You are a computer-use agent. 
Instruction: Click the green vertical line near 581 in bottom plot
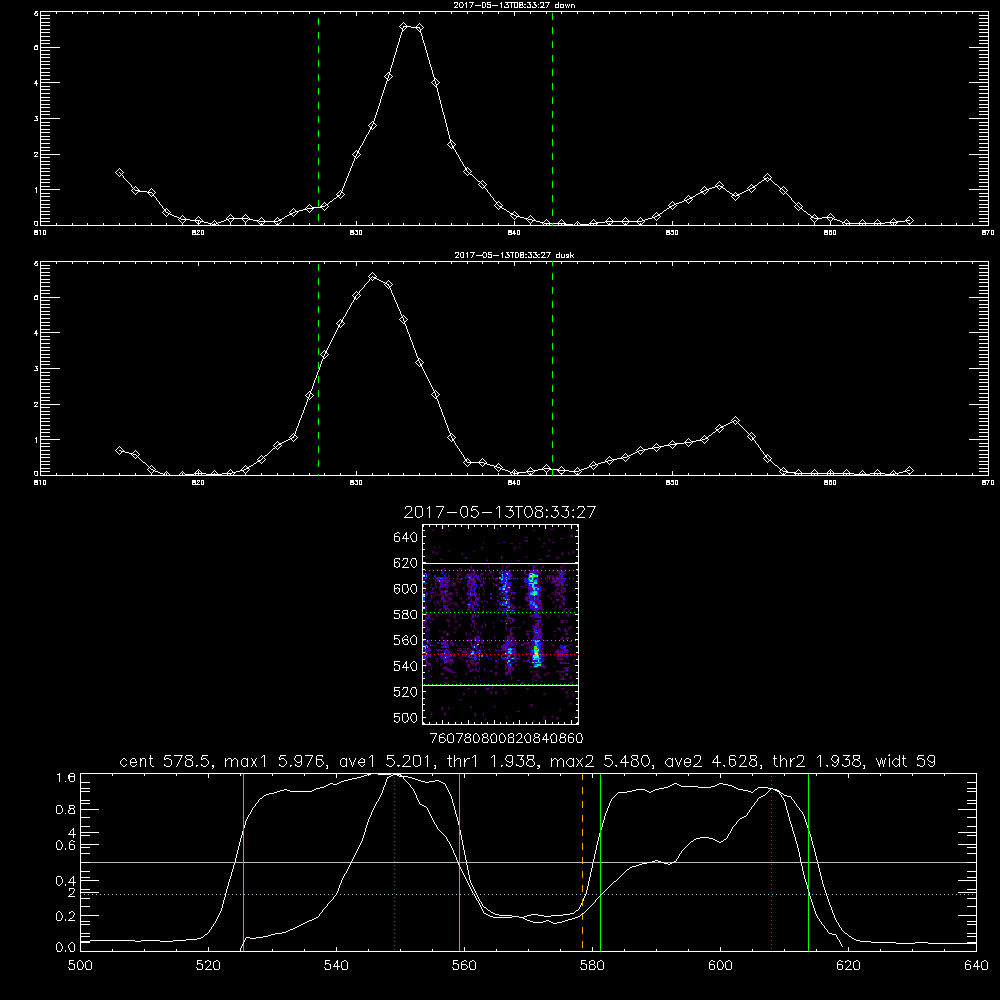(x=600, y=861)
